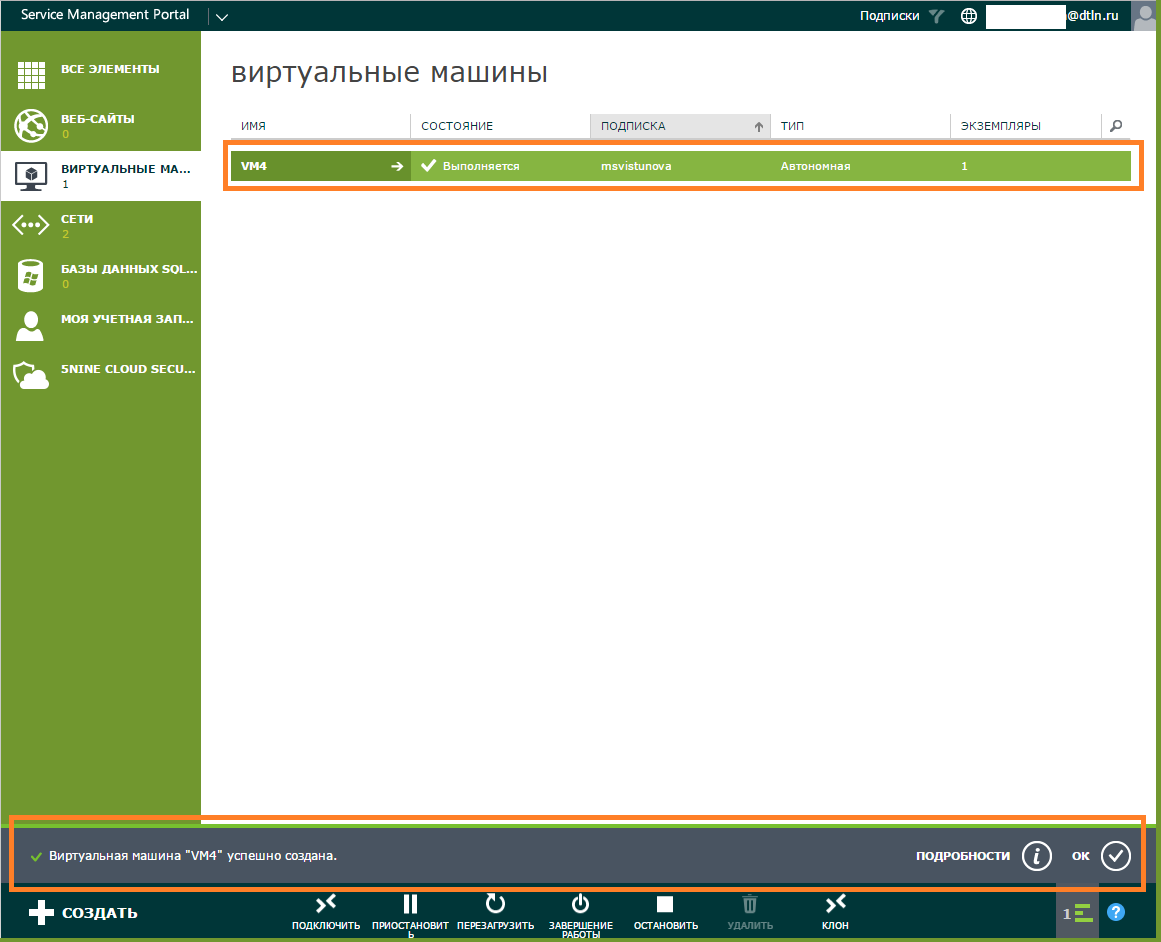Screen dimensions: 1161x942
Task: Open the Базы данных SQL sidebar icon
Action: point(29,275)
